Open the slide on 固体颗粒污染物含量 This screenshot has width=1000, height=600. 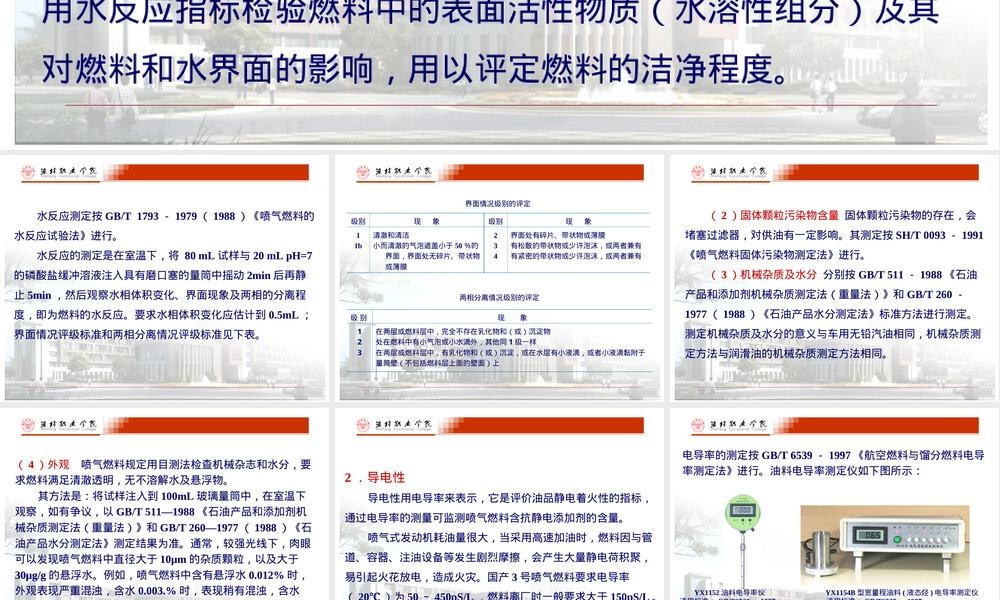tap(834, 277)
